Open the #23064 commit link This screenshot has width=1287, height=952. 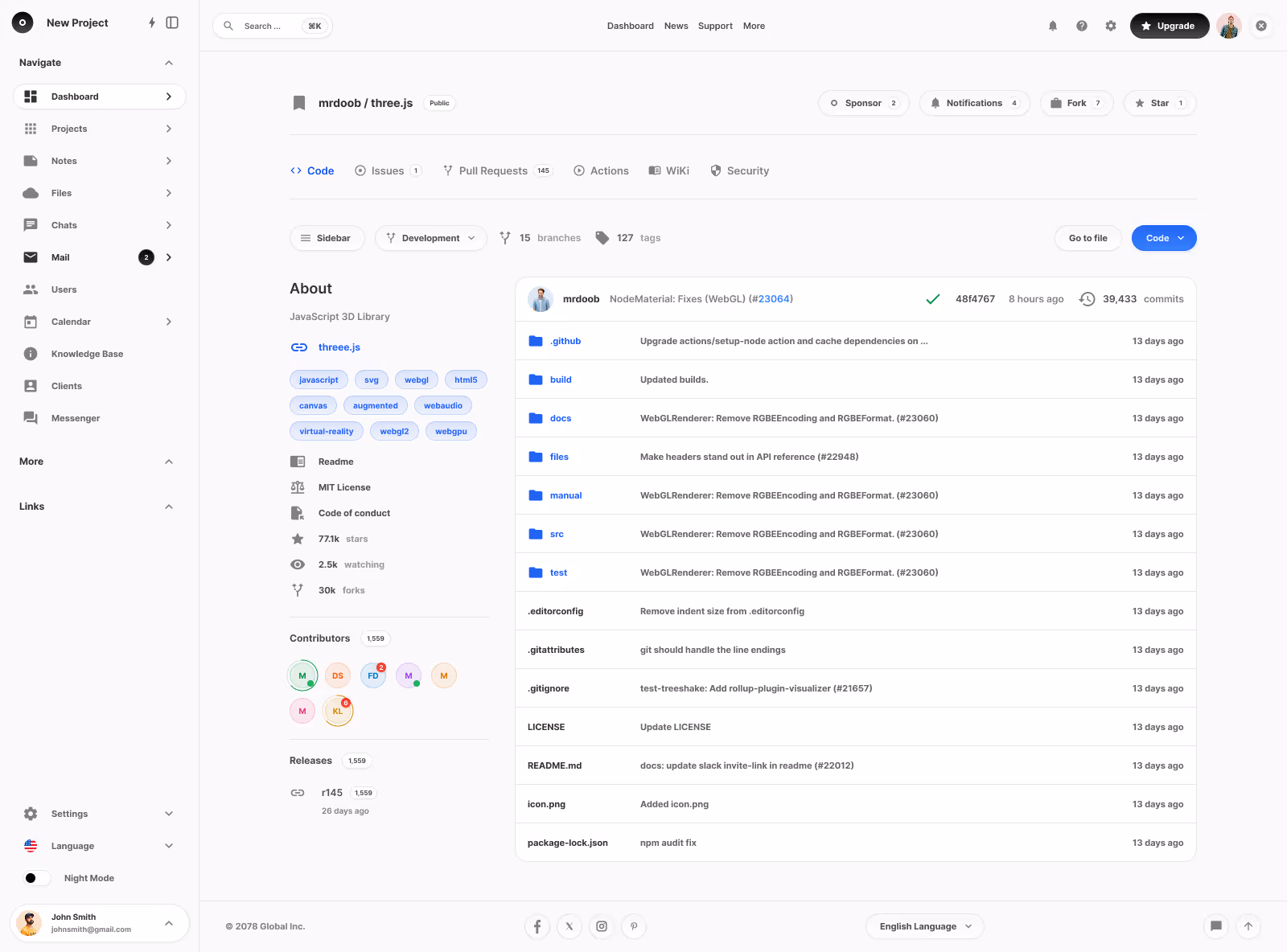pyautogui.click(x=773, y=299)
